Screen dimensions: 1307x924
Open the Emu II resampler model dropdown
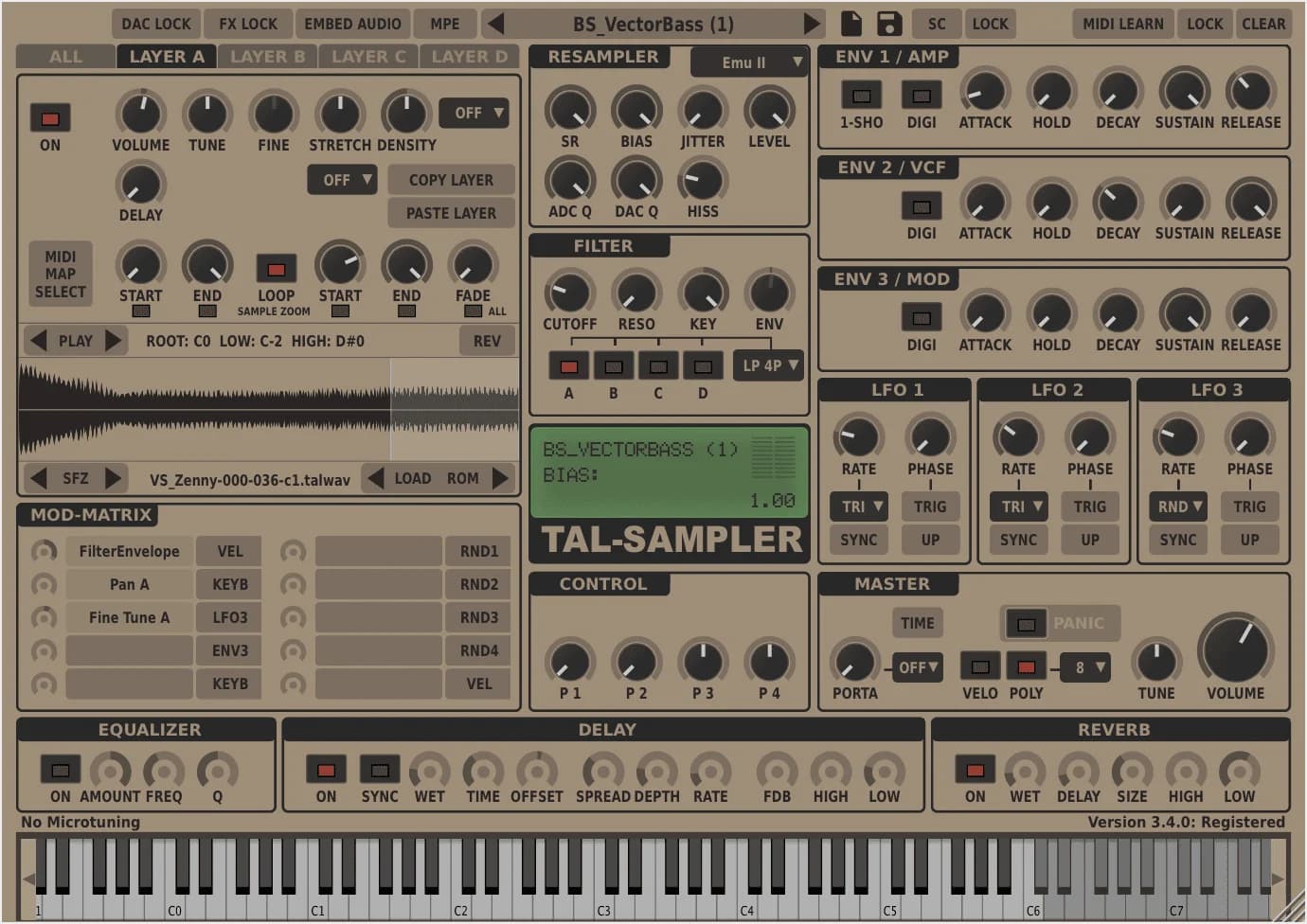[748, 62]
